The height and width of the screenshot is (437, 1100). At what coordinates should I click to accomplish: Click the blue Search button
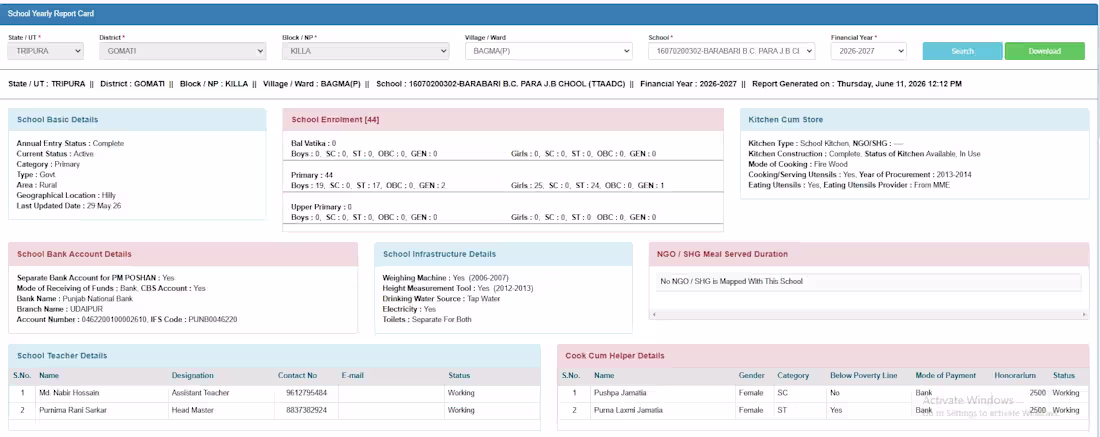pos(962,51)
